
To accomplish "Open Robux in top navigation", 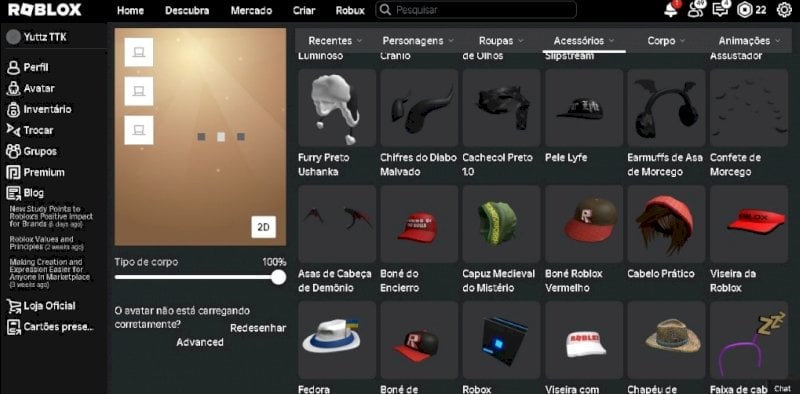I will click(x=350, y=10).
